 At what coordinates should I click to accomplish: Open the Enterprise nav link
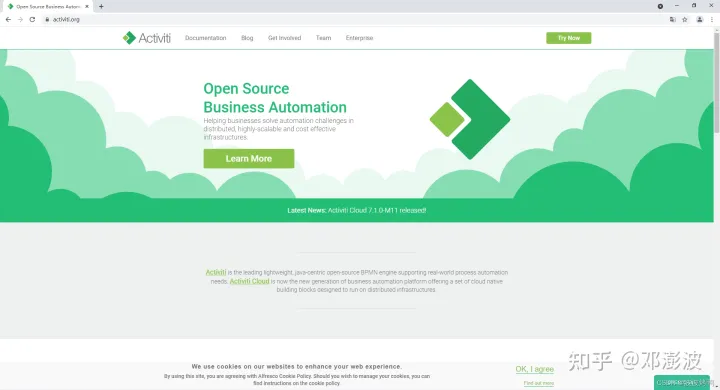(x=359, y=38)
